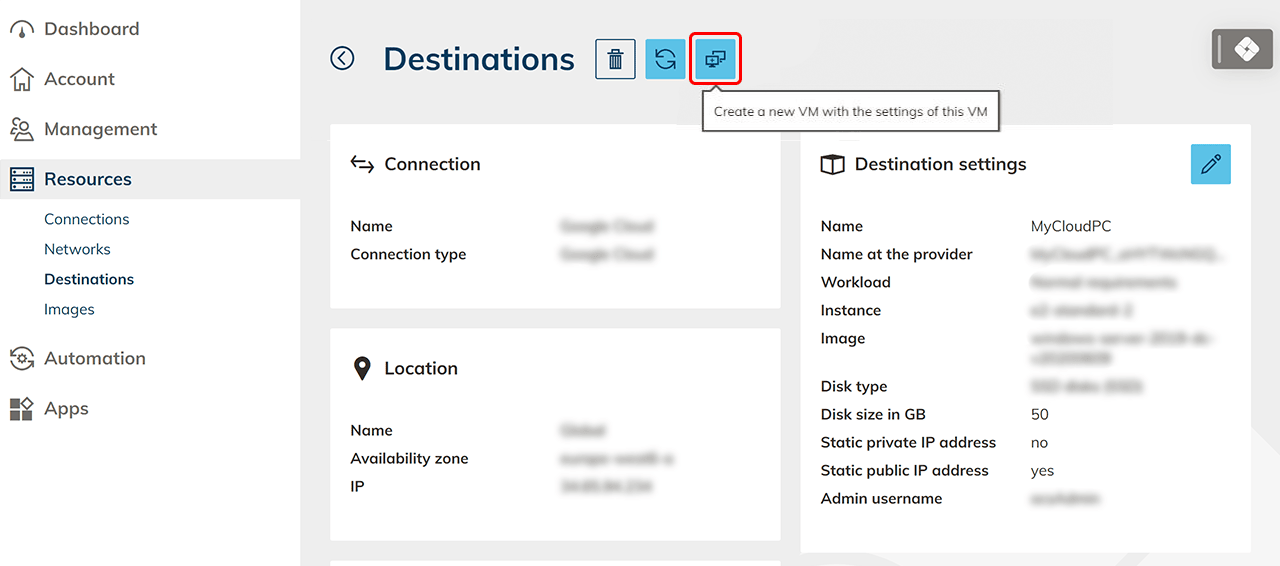Expand the Management menu
Image resolution: width=1280 pixels, height=566 pixels.
[100, 130]
